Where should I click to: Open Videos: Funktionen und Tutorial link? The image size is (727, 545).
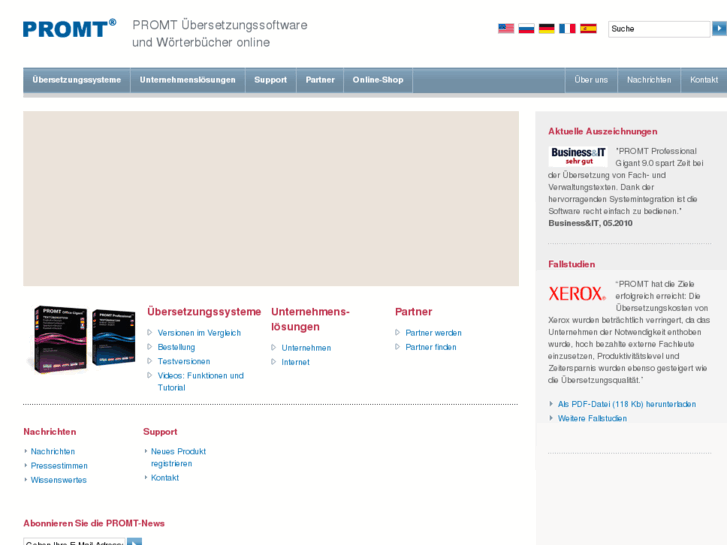[x=200, y=381]
